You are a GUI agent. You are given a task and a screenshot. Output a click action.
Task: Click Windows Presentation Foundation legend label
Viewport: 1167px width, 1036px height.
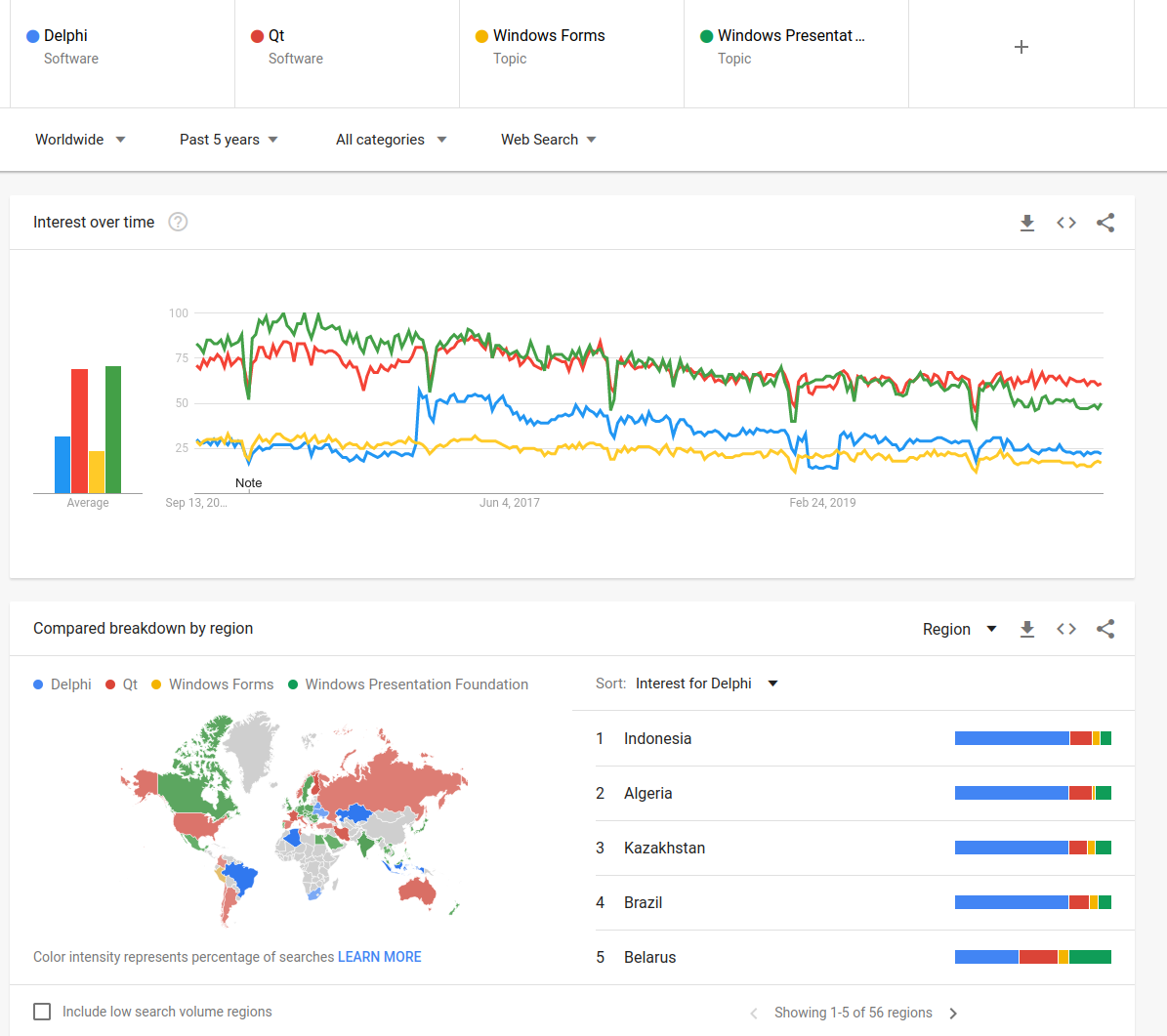(x=417, y=684)
